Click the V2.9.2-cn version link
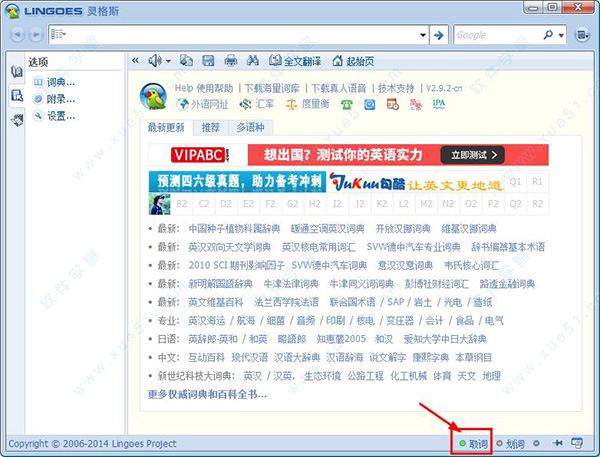 coord(444,88)
